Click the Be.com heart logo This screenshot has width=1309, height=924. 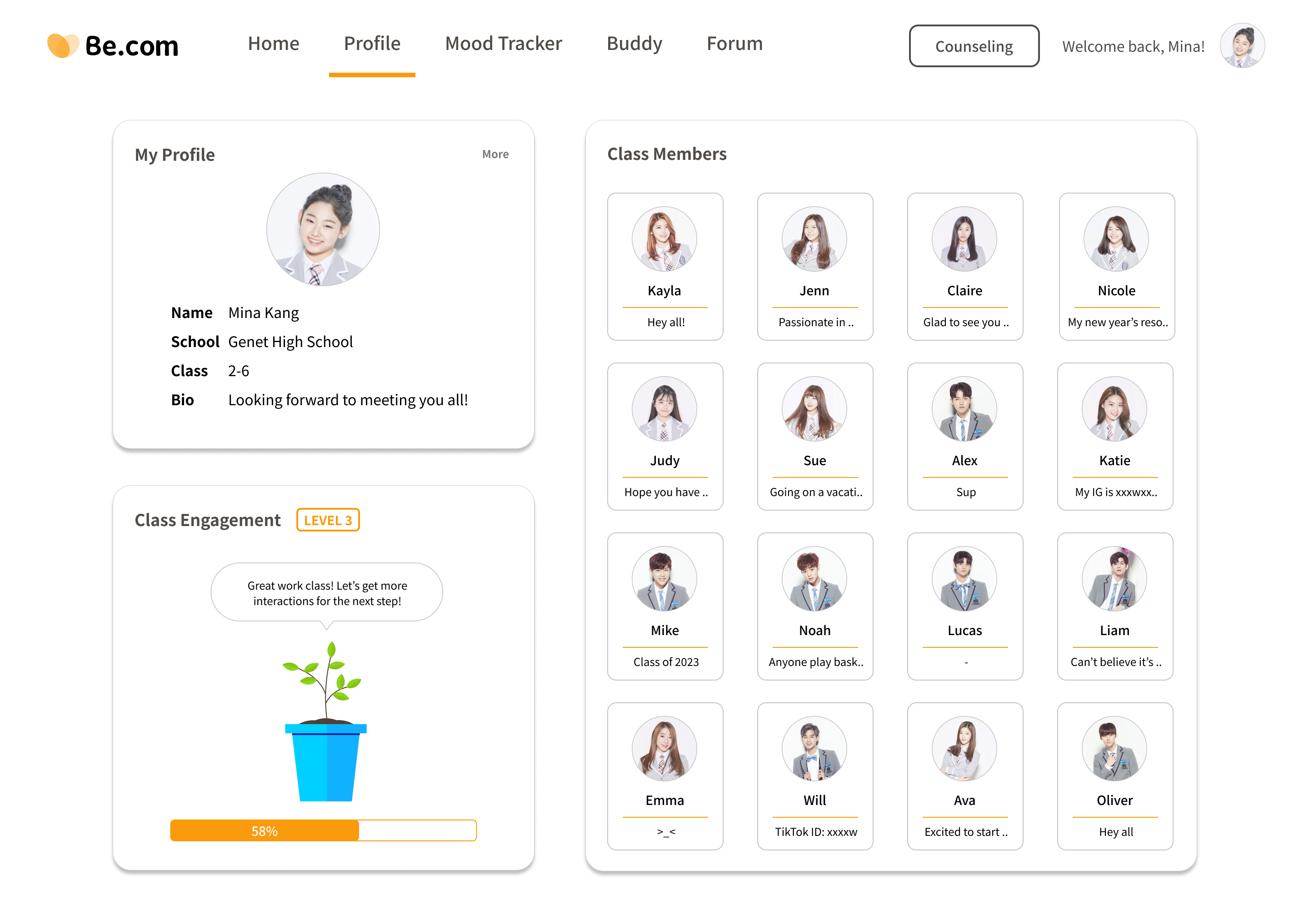point(63,45)
